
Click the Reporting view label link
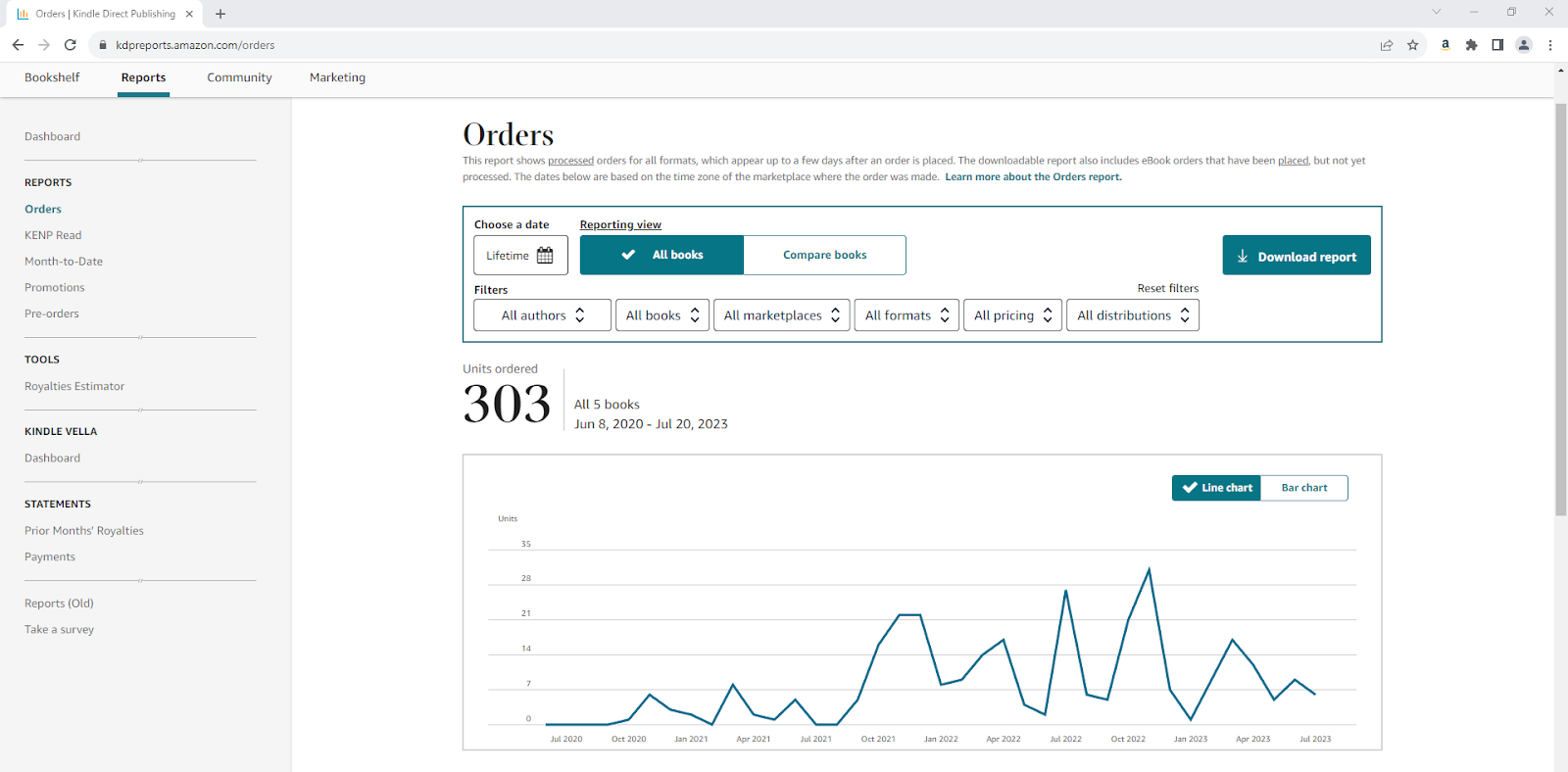620,224
